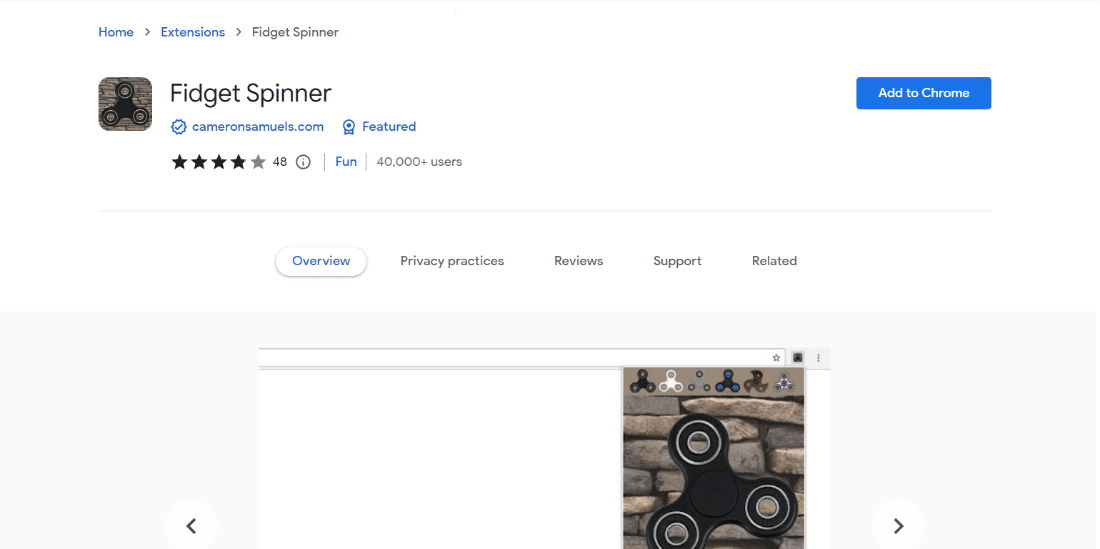This screenshot has height=549, width=1100.
Task: Click the Fidget Spinner breadcrumb text
Action: (295, 32)
